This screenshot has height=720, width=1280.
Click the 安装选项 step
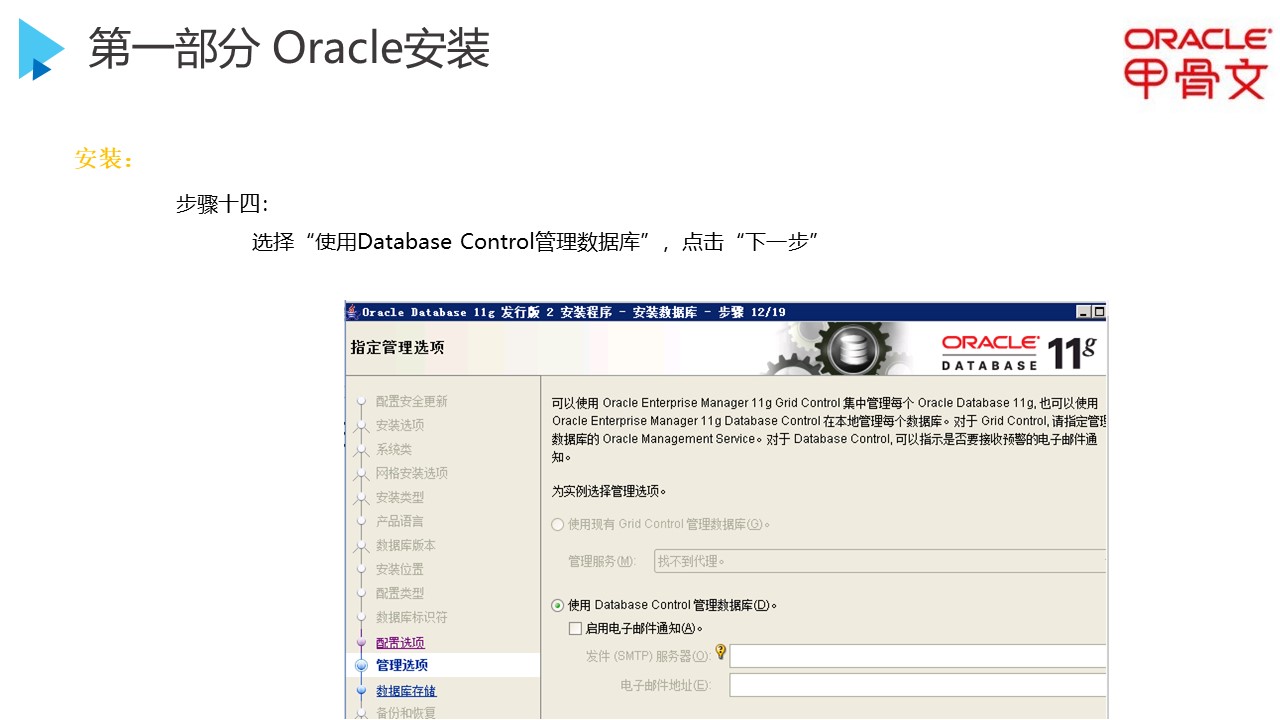400,425
